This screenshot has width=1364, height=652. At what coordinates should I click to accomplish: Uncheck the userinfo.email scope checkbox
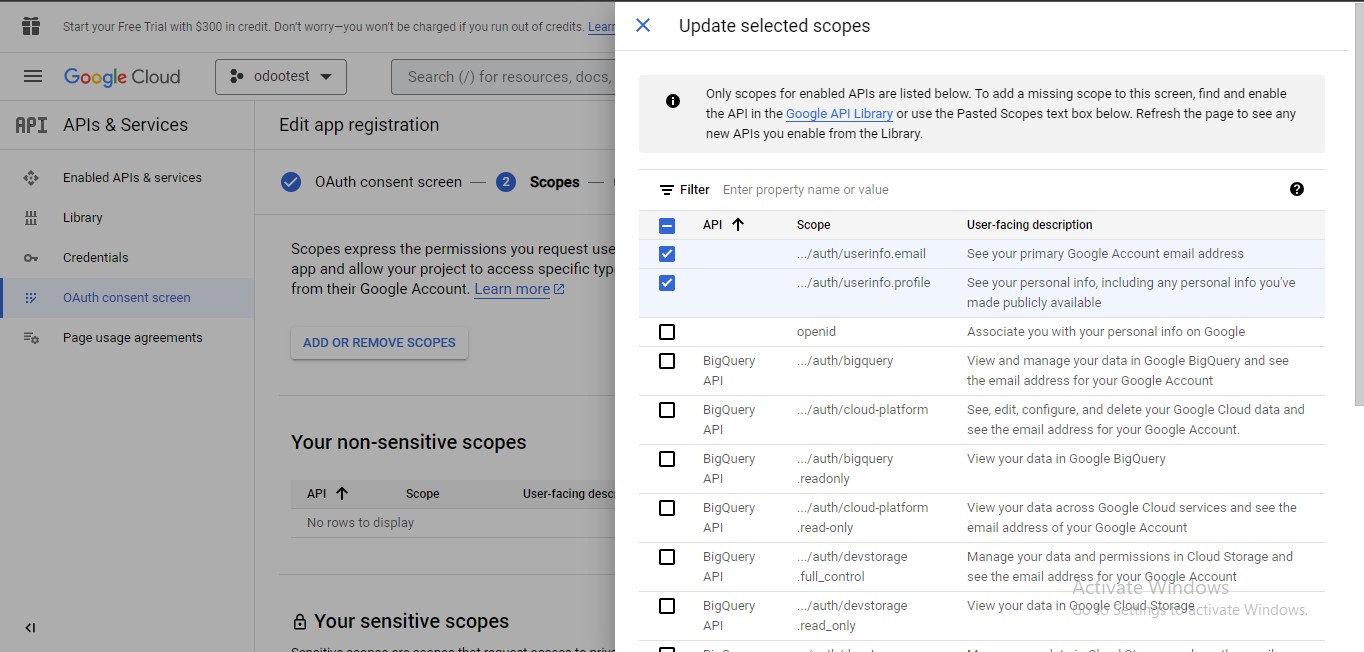click(x=667, y=254)
